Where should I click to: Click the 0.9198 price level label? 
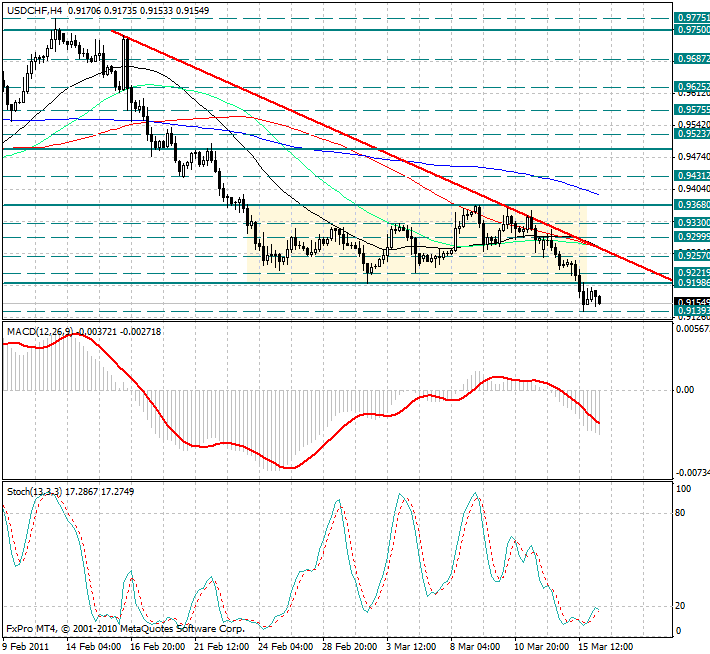[692, 283]
